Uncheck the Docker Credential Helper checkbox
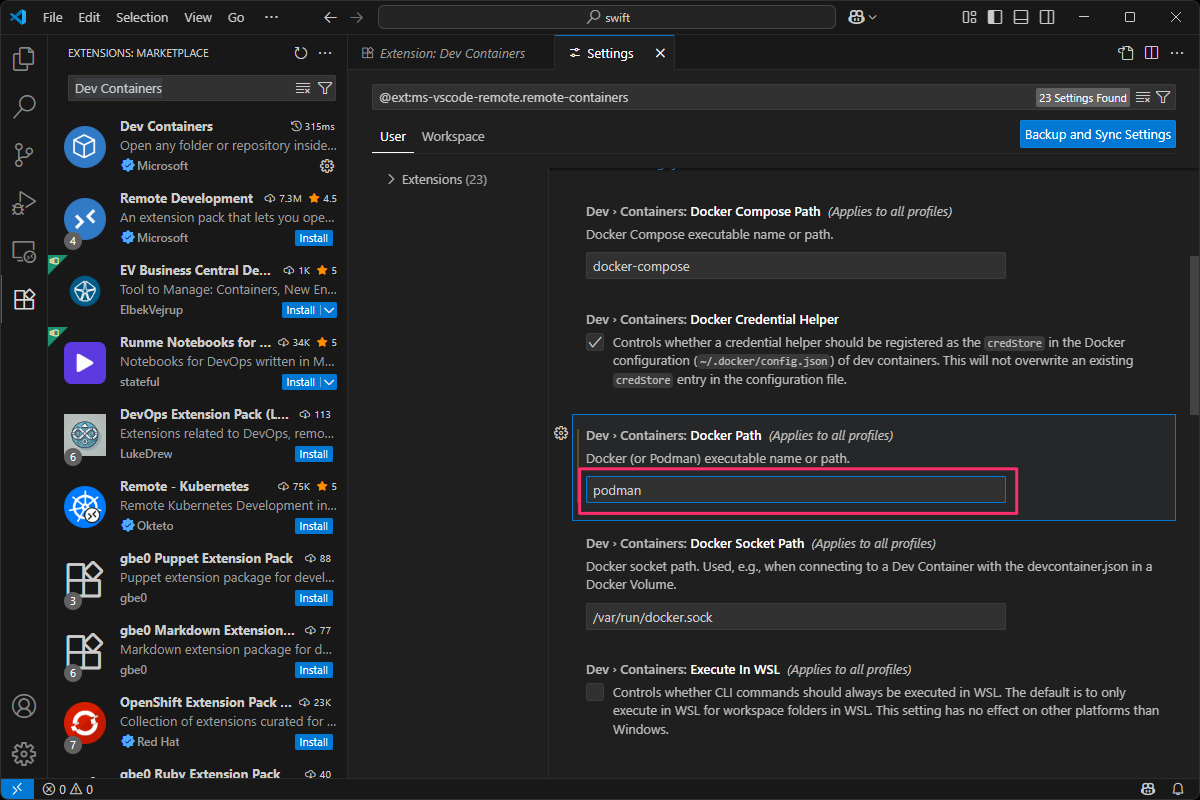This screenshot has height=800, width=1200. (595, 342)
